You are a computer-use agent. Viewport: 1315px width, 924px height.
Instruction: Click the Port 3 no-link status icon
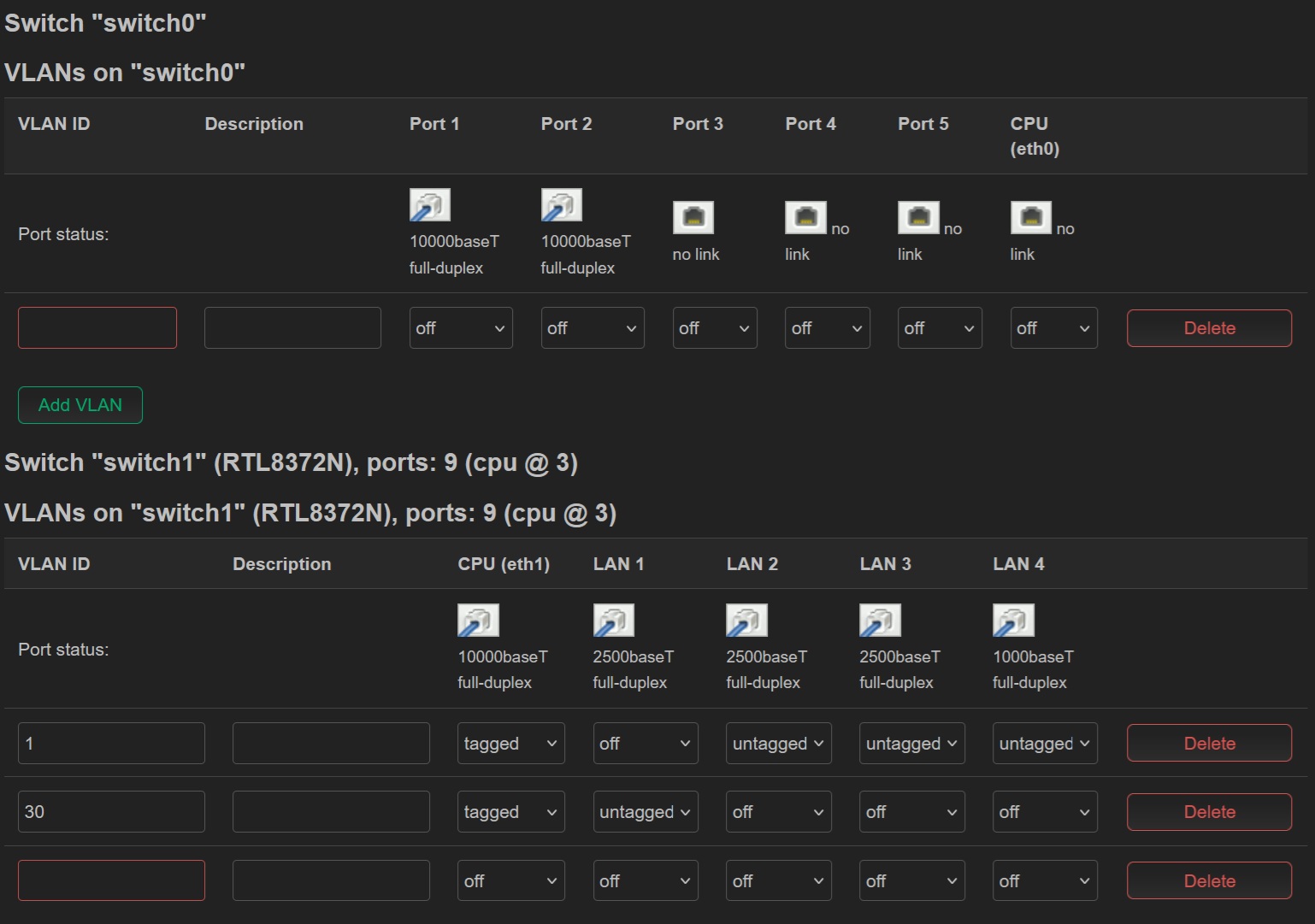click(693, 218)
